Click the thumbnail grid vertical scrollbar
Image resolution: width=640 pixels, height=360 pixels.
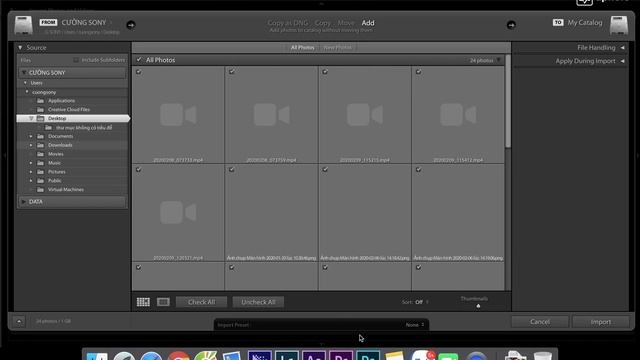(x=508, y=101)
